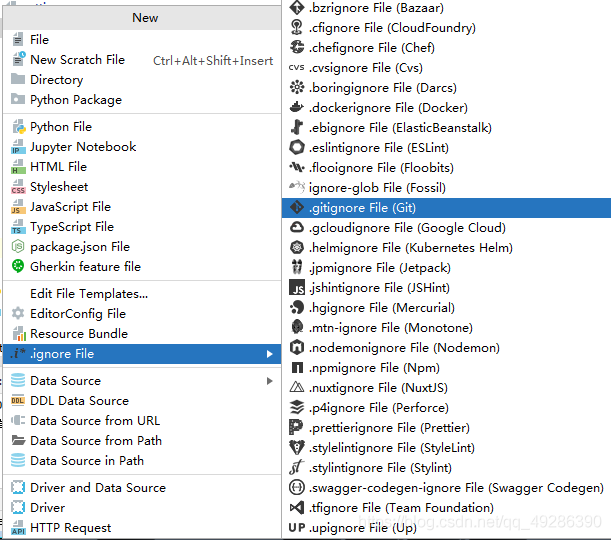
Task: Click the package.json File node icon
Action: [x=18, y=246]
